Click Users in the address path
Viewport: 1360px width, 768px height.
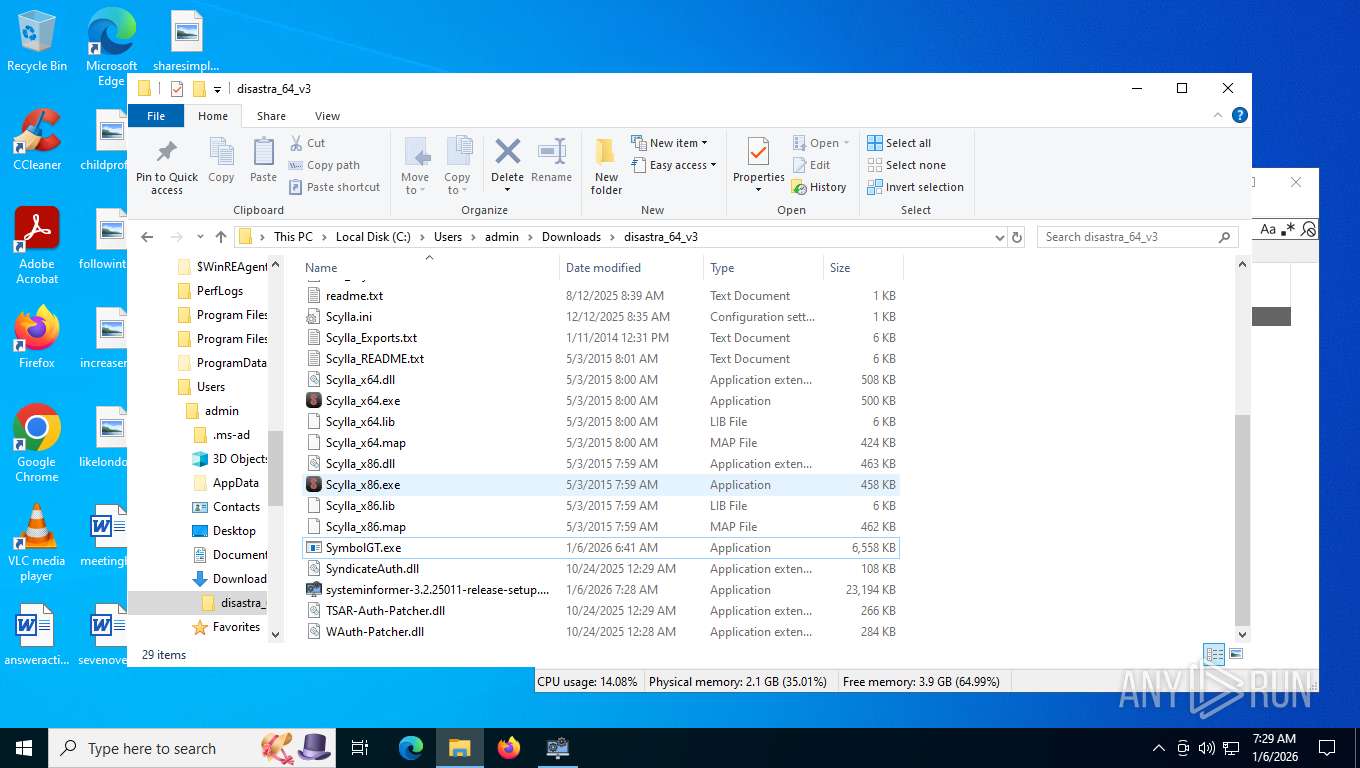pyautogui.click(x=448, y=237)
